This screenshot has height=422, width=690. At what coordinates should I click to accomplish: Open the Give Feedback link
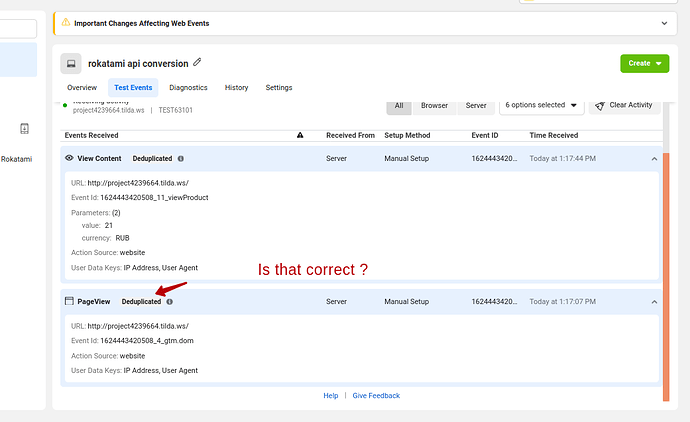[x=376, y=396]
